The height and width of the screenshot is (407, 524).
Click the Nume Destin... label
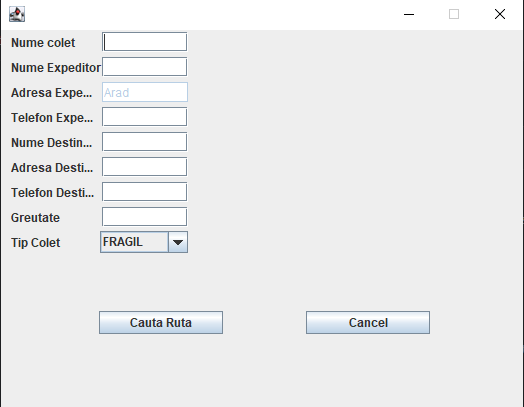pyautogui.click(x=51, y=143)
